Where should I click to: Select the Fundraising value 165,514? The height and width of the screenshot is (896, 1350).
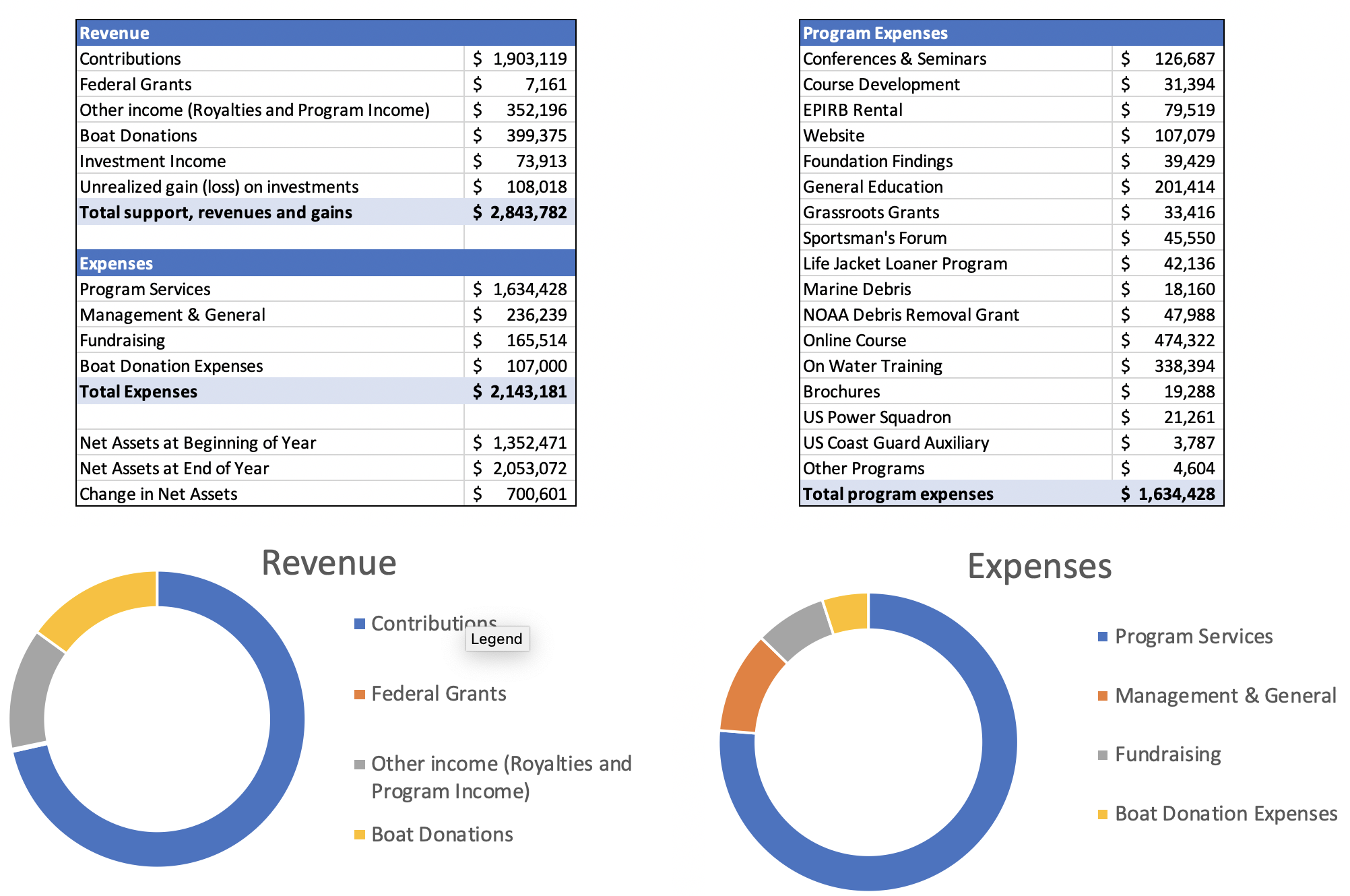point(519,340)
